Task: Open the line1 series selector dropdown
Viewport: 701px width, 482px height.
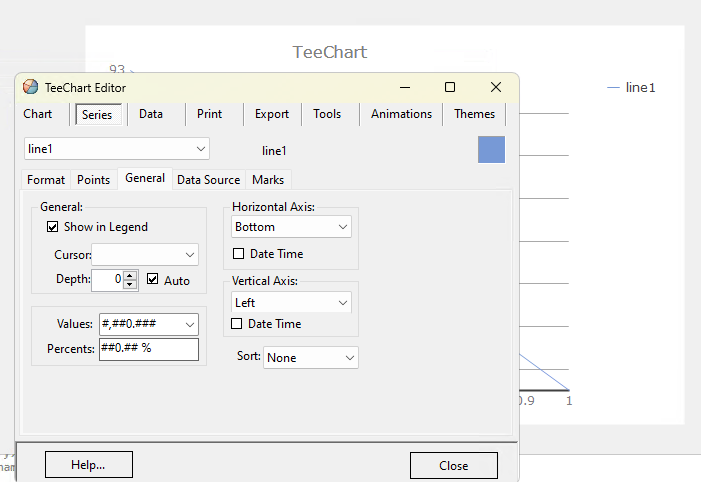Action: pyautogui.click(x=117, y=148)
